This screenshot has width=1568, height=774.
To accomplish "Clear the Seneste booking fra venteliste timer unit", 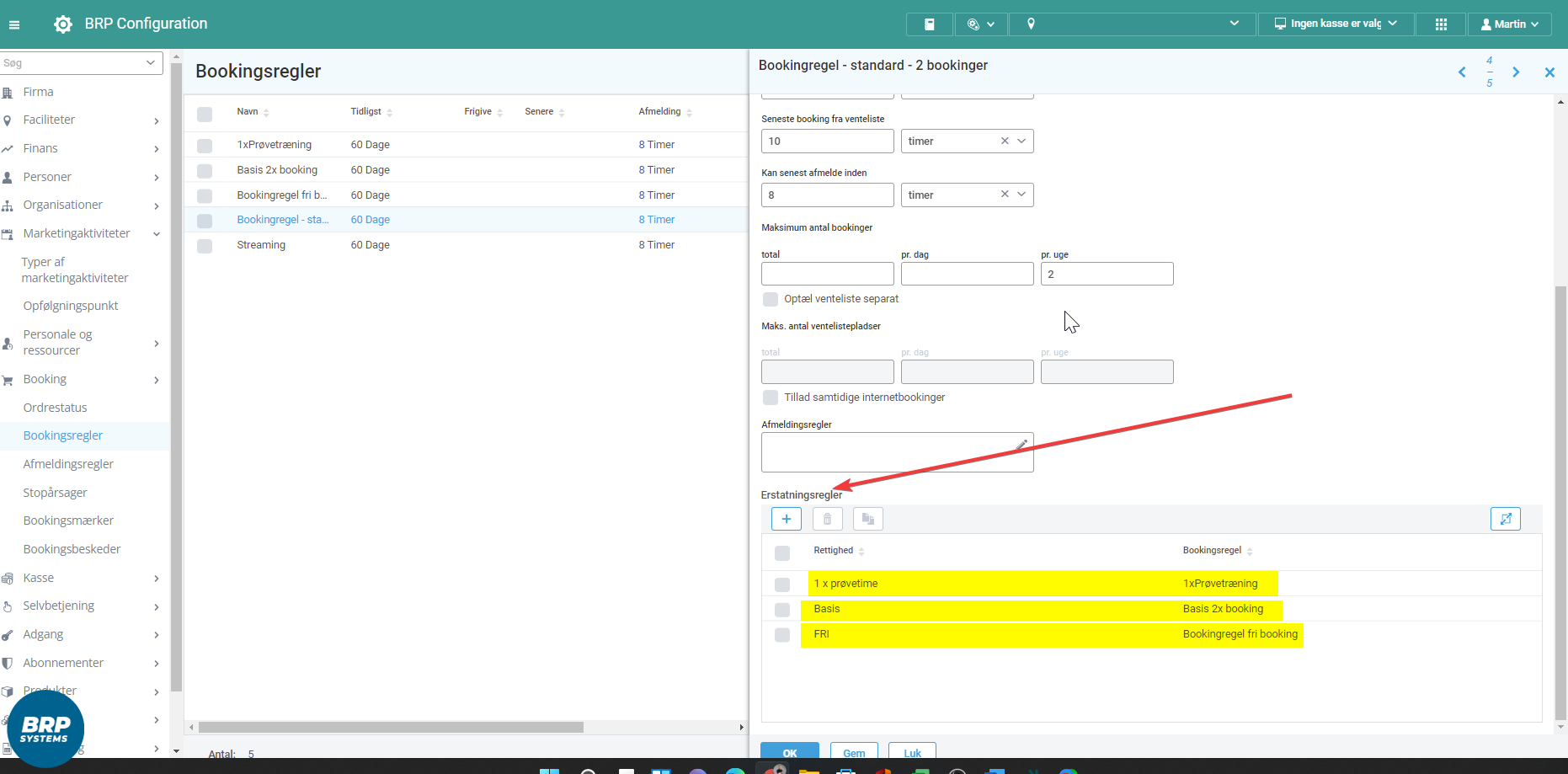I will point(1005,141).
